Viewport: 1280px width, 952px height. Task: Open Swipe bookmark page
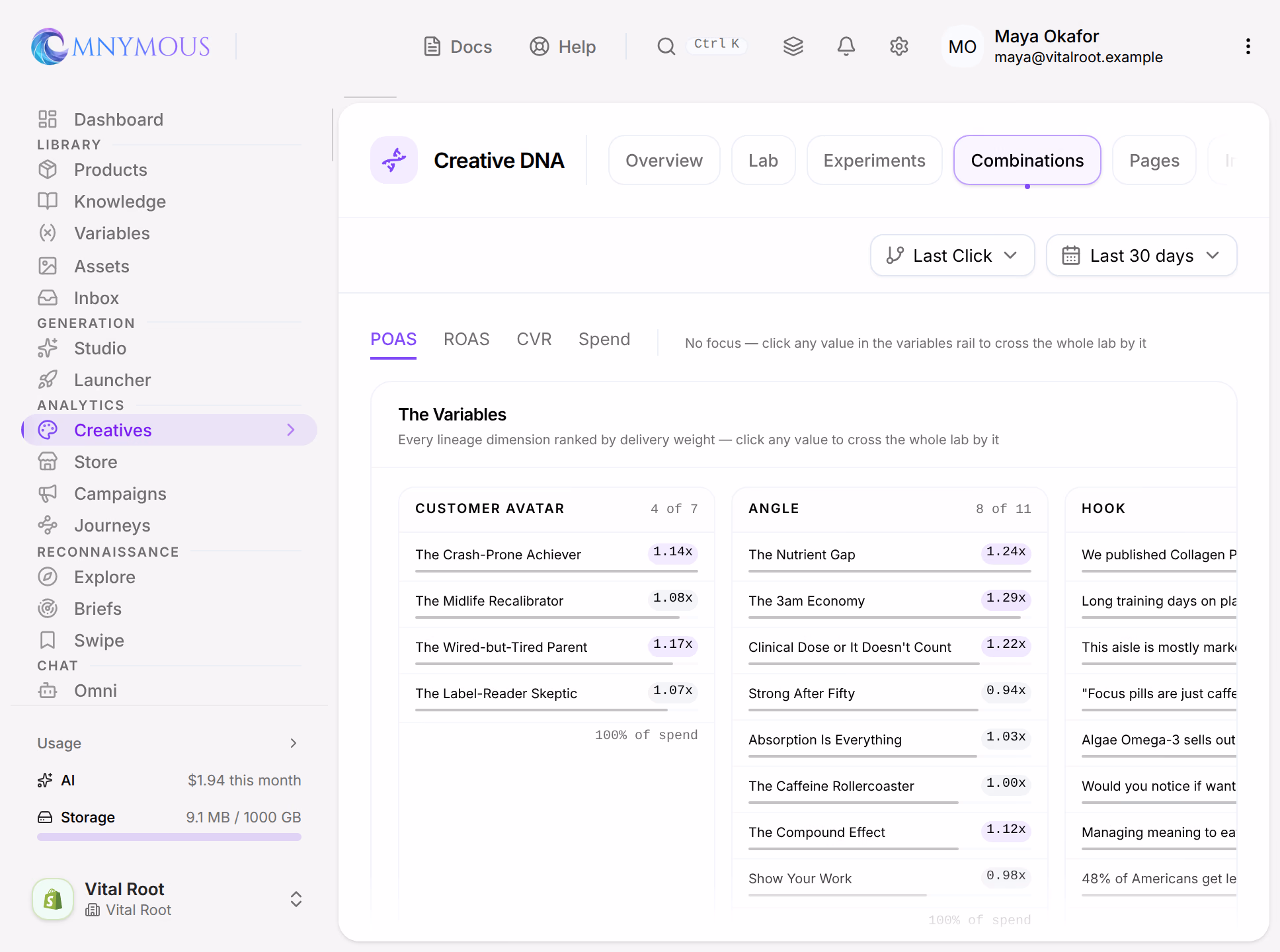(x=169, y=640)
